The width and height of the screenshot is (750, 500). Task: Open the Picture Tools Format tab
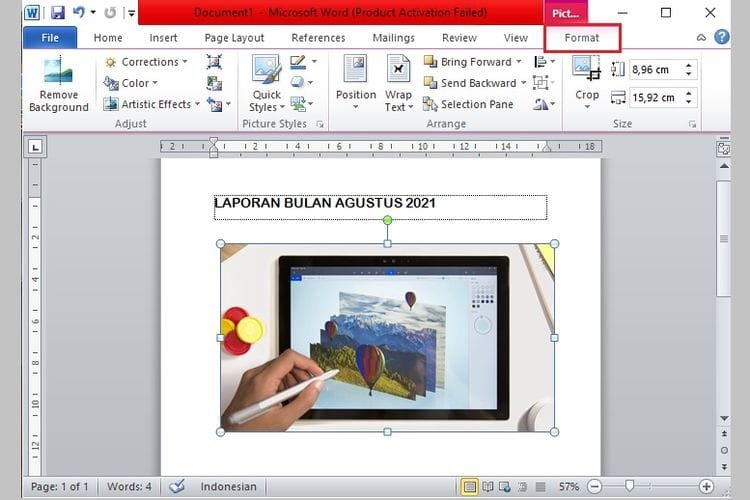point(582,38)
